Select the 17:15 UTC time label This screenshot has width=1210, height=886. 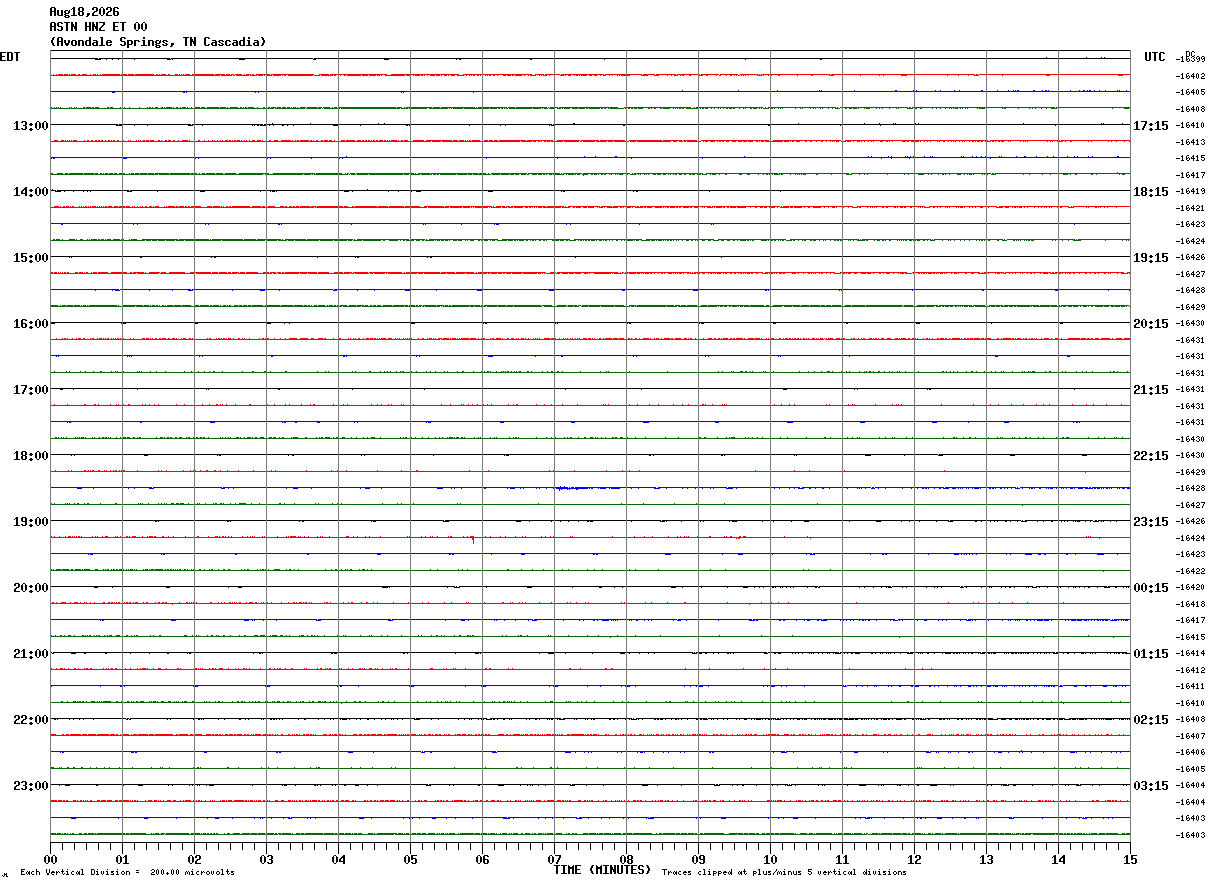[x=1150, y=126]
